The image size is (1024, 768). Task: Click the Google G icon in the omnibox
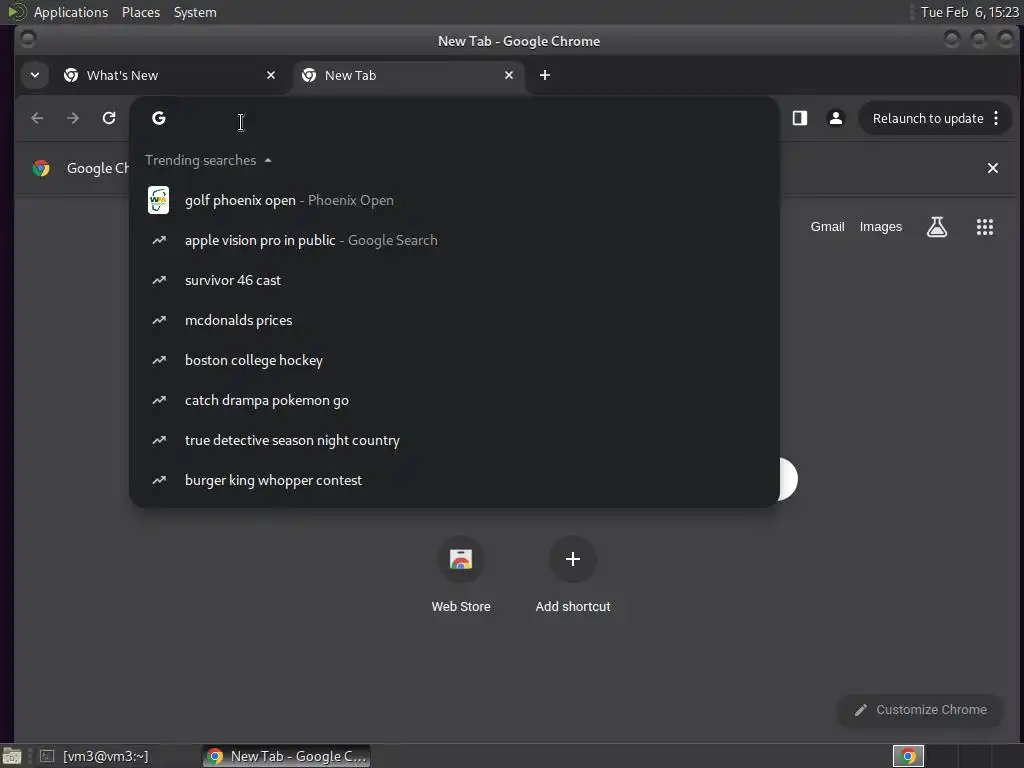pyautogui.click(x=159, y=118)
